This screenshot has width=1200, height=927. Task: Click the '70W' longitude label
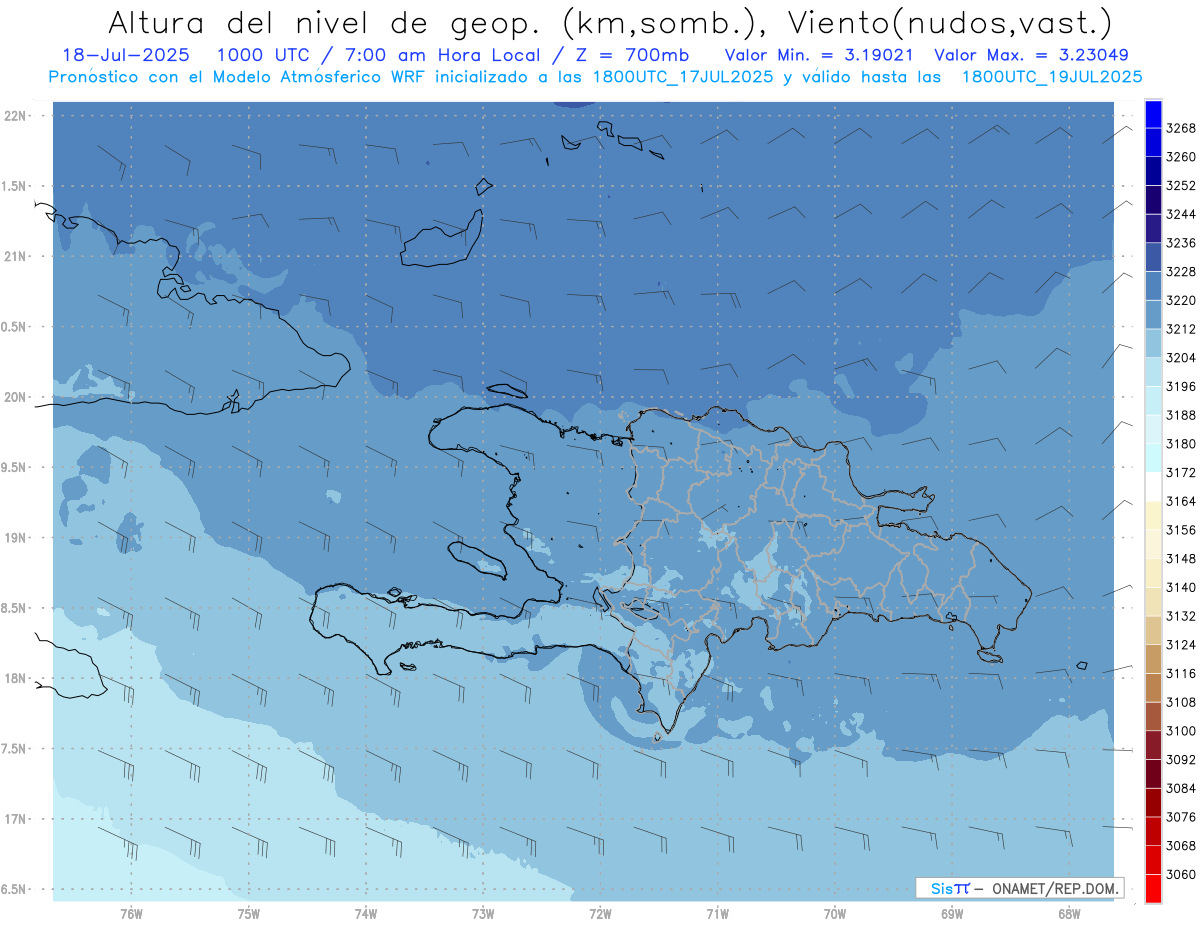(x=835, y=913)
